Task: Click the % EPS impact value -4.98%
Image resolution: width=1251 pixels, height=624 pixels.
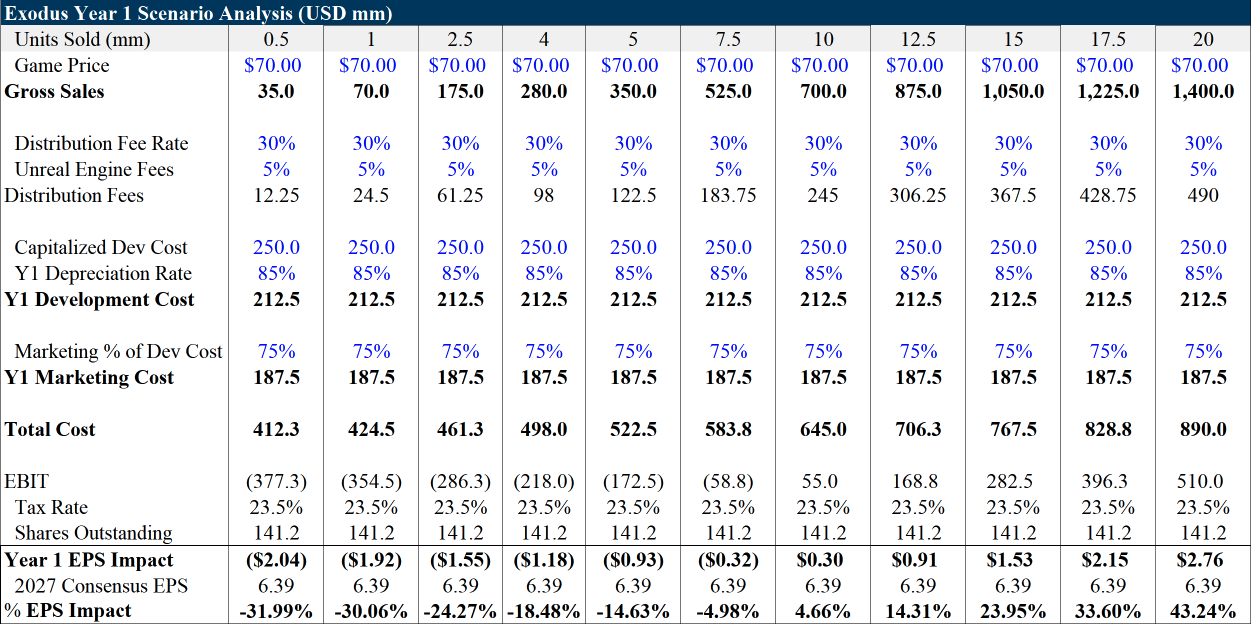Action: [728, 611]
